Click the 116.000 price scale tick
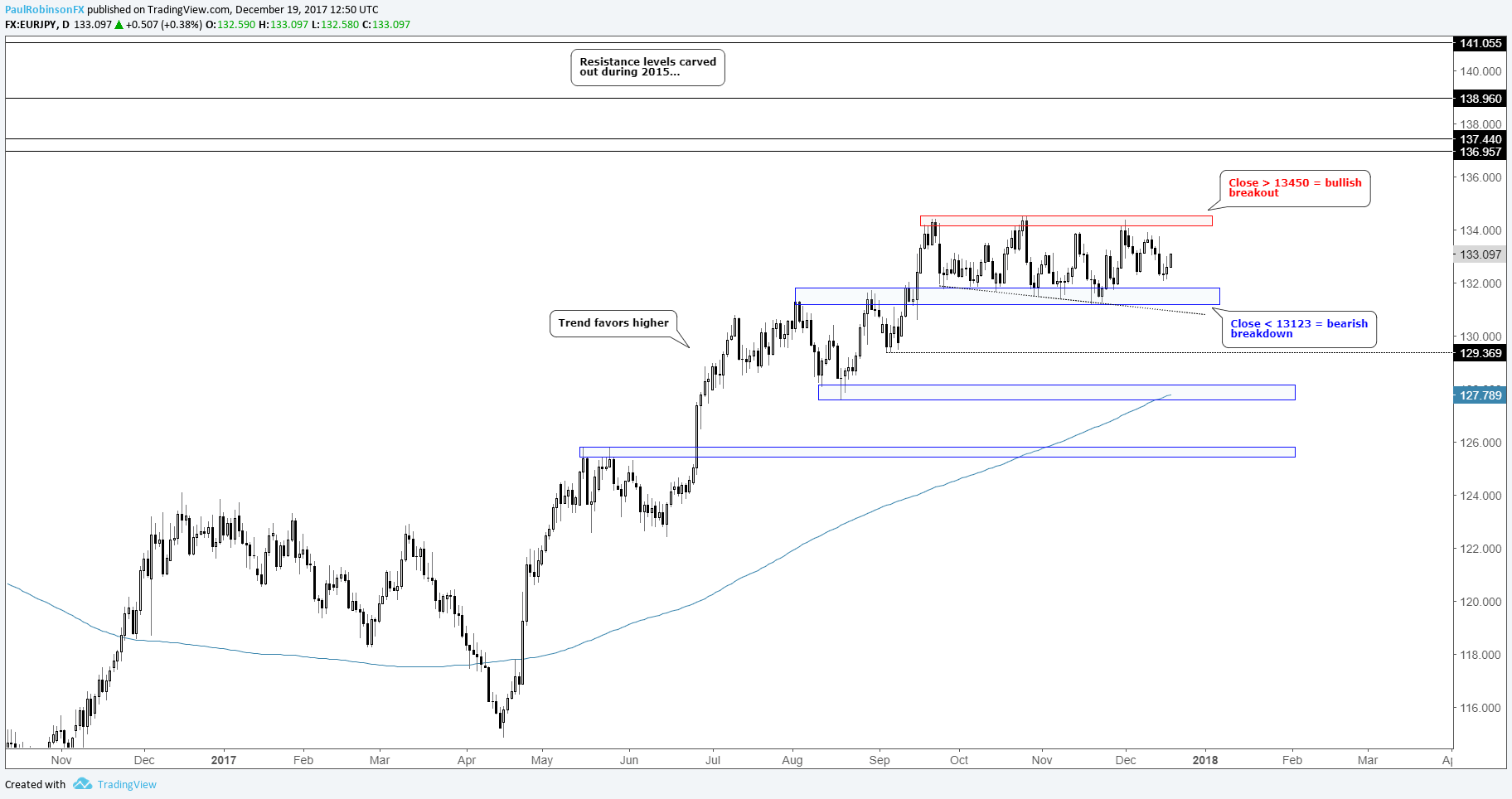This screenshot has width=1512, height=799. [x=1480, y=708]
